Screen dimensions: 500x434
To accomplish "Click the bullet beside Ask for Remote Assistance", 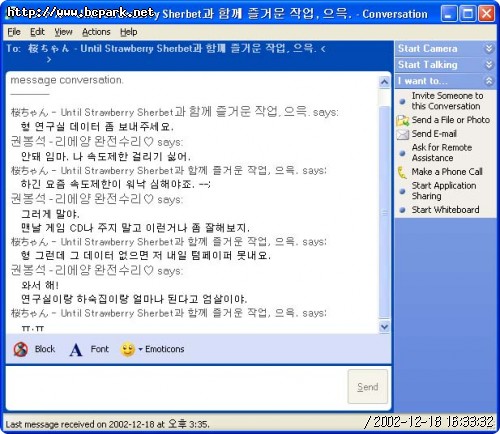I will [x=403, y=153].
